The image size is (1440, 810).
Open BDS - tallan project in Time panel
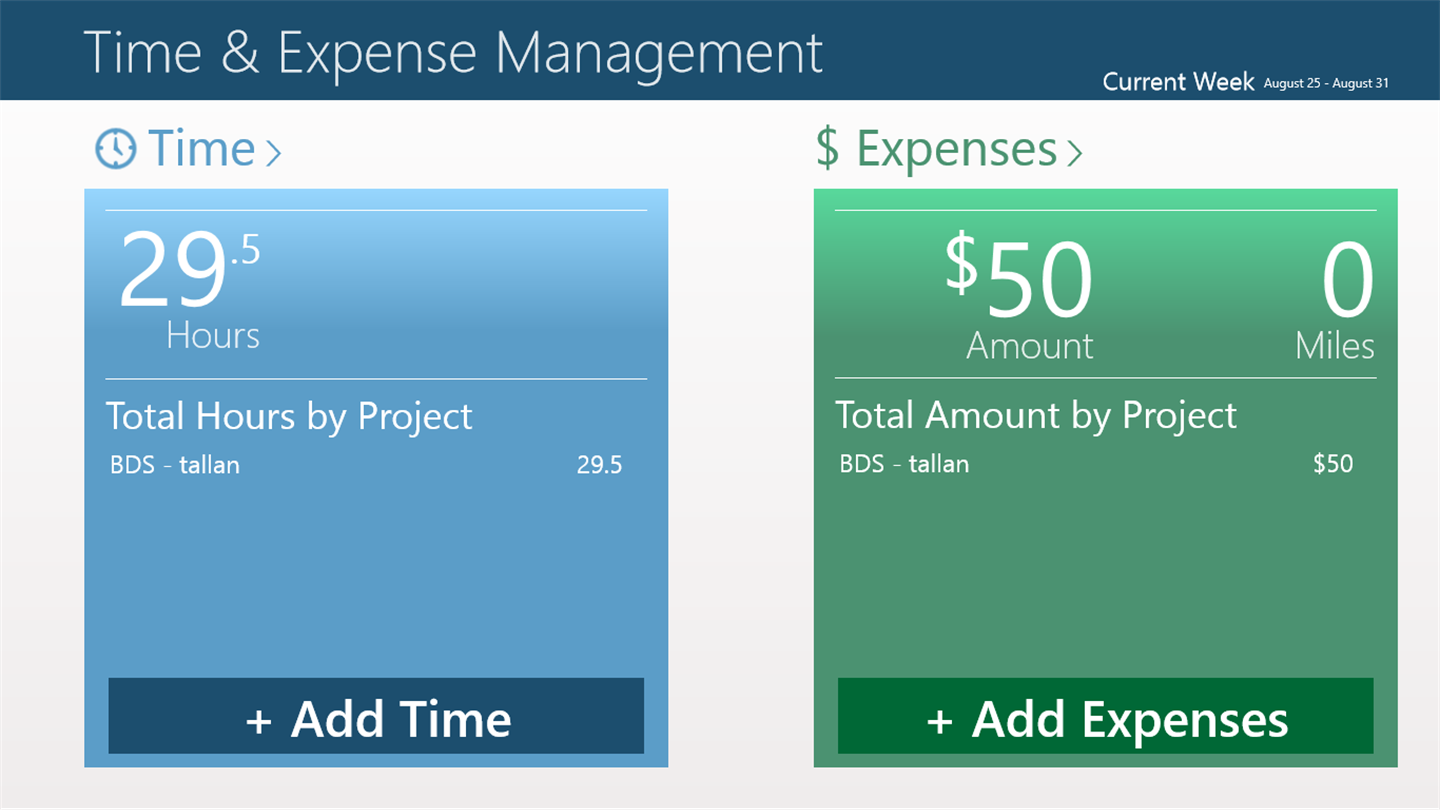(x=175, y=465)
